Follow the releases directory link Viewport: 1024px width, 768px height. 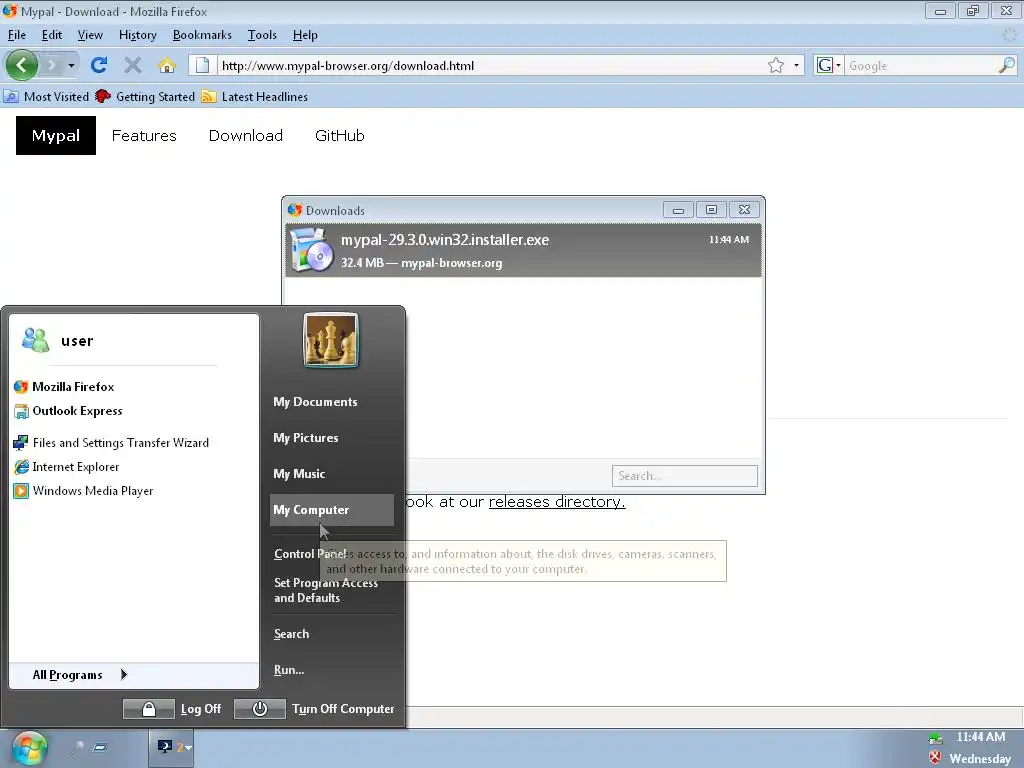(557, 502)
